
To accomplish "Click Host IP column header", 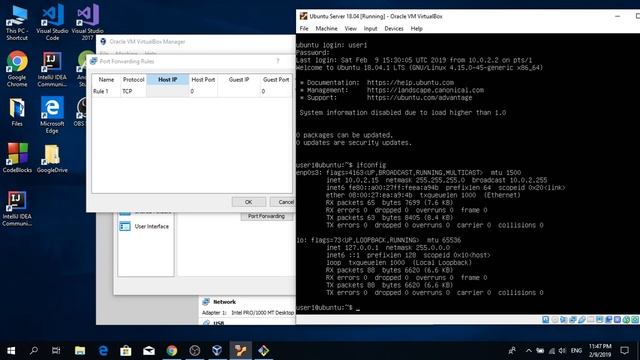I will pyautogui.click(x=168, y=80).
